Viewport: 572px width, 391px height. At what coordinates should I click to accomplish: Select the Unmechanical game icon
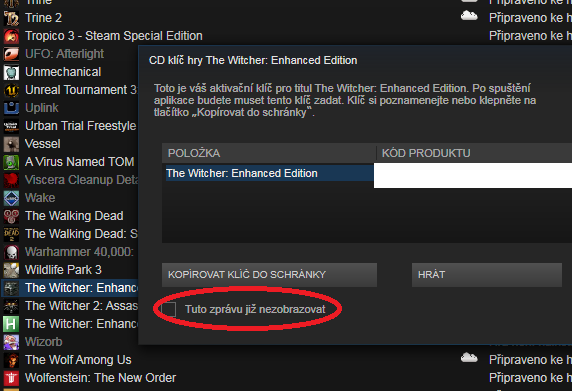tap(11, 72)
